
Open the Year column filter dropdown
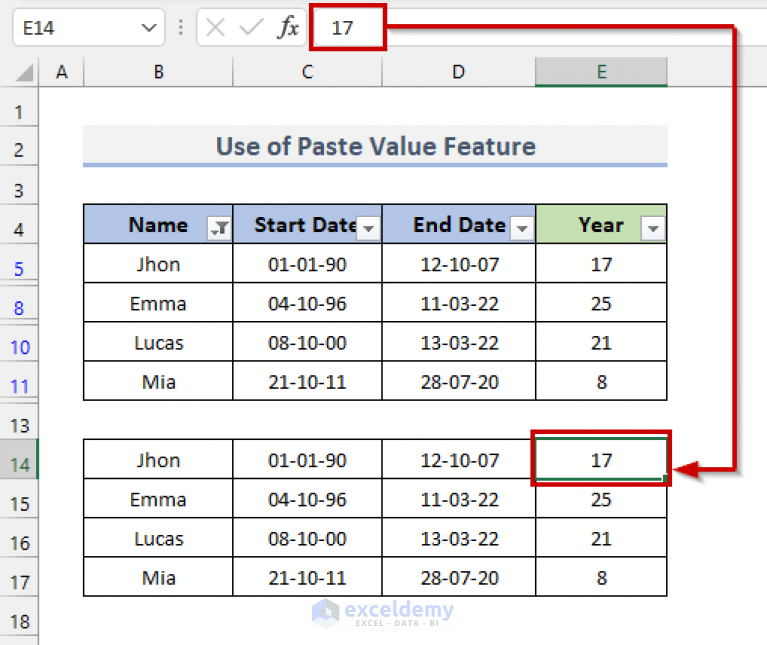(653, 229)
